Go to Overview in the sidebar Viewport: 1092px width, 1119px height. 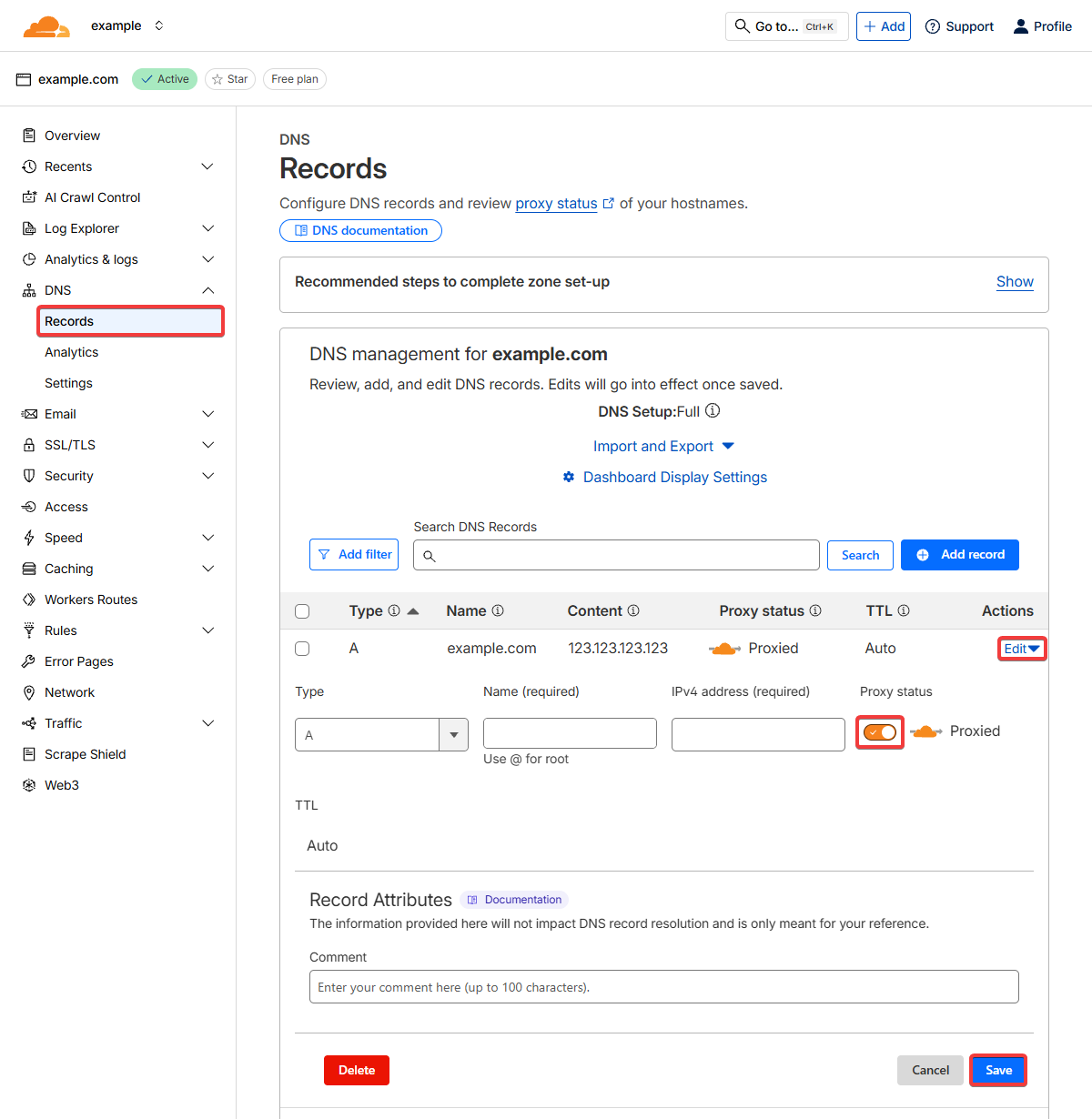(x=73, y=136)
